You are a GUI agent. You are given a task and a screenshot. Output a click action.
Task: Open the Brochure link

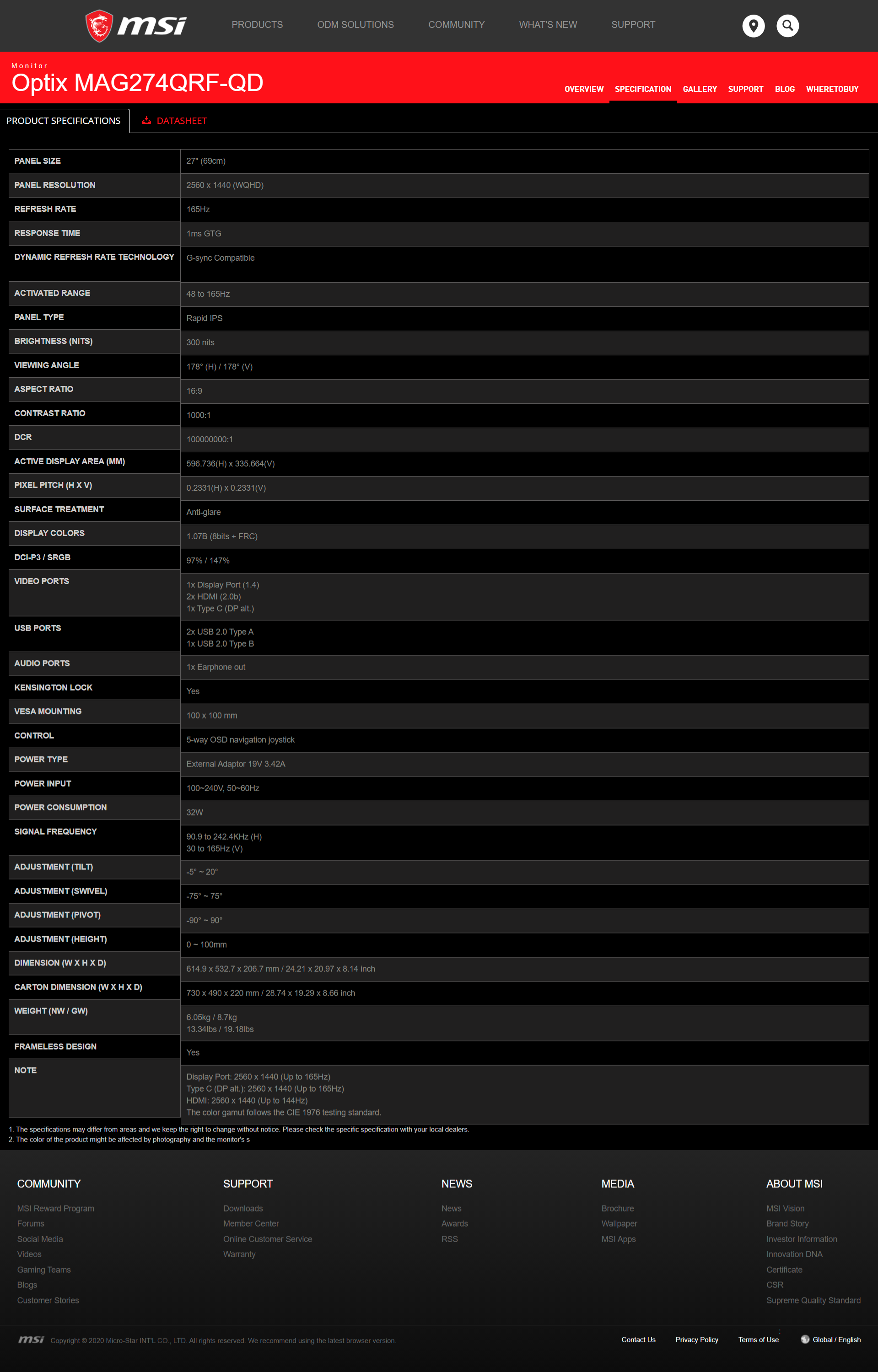coord(618,1208)
